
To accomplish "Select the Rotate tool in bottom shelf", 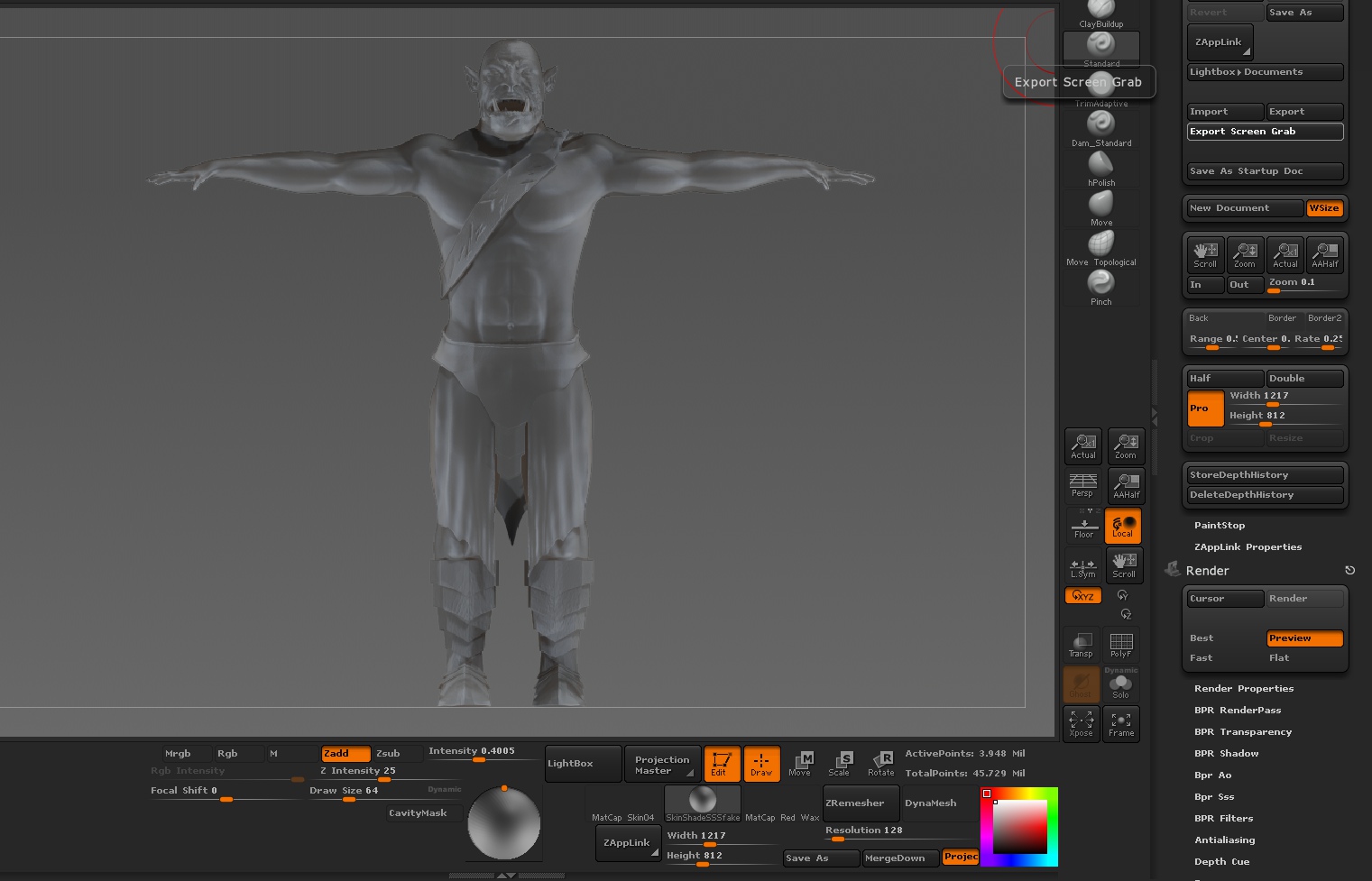I will 881,763.
